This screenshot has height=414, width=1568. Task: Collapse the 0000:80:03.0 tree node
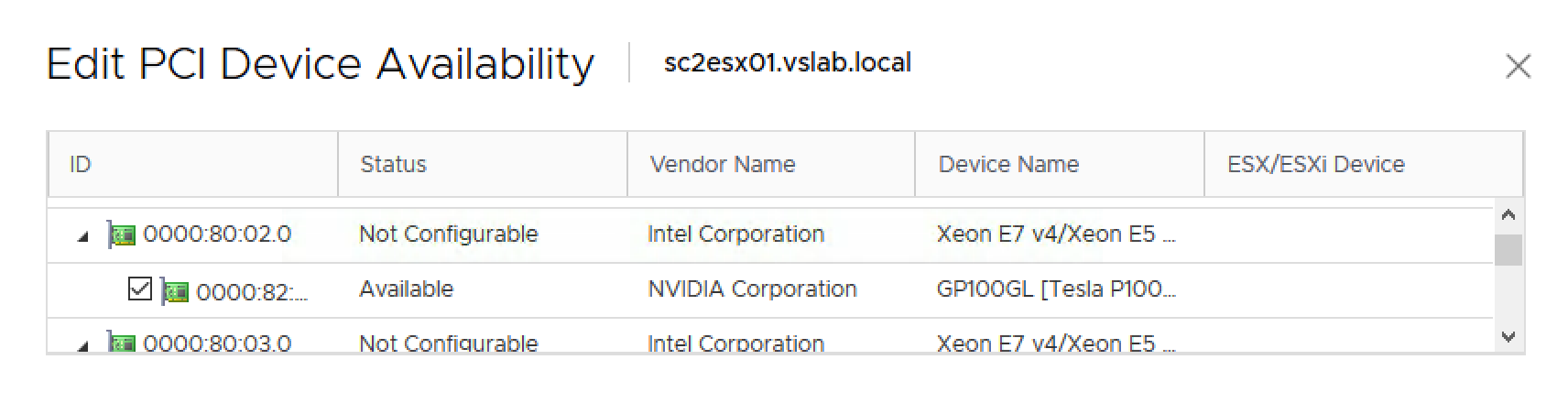(x=83, y=345)
